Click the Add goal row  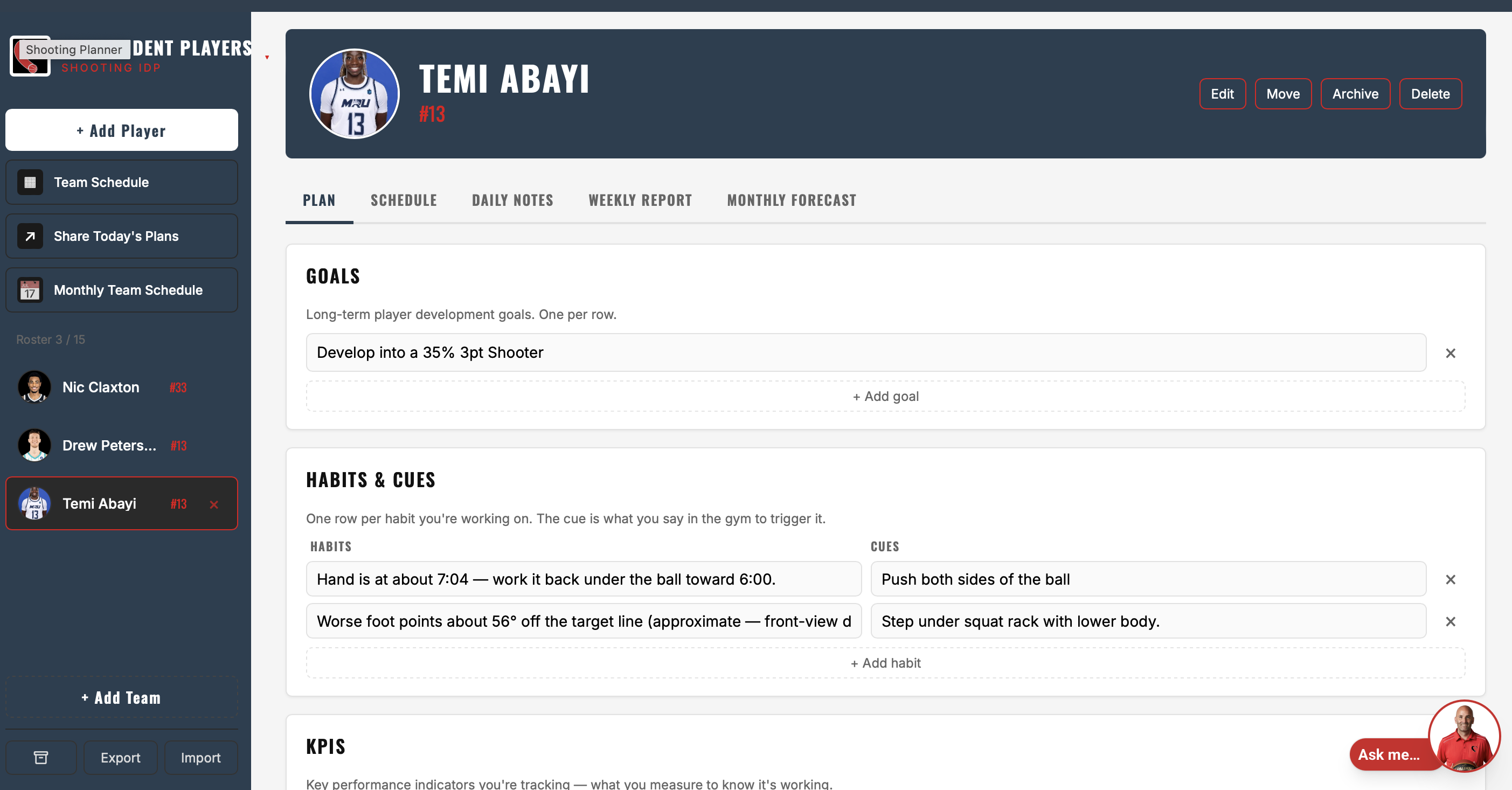tap(886, 397)
